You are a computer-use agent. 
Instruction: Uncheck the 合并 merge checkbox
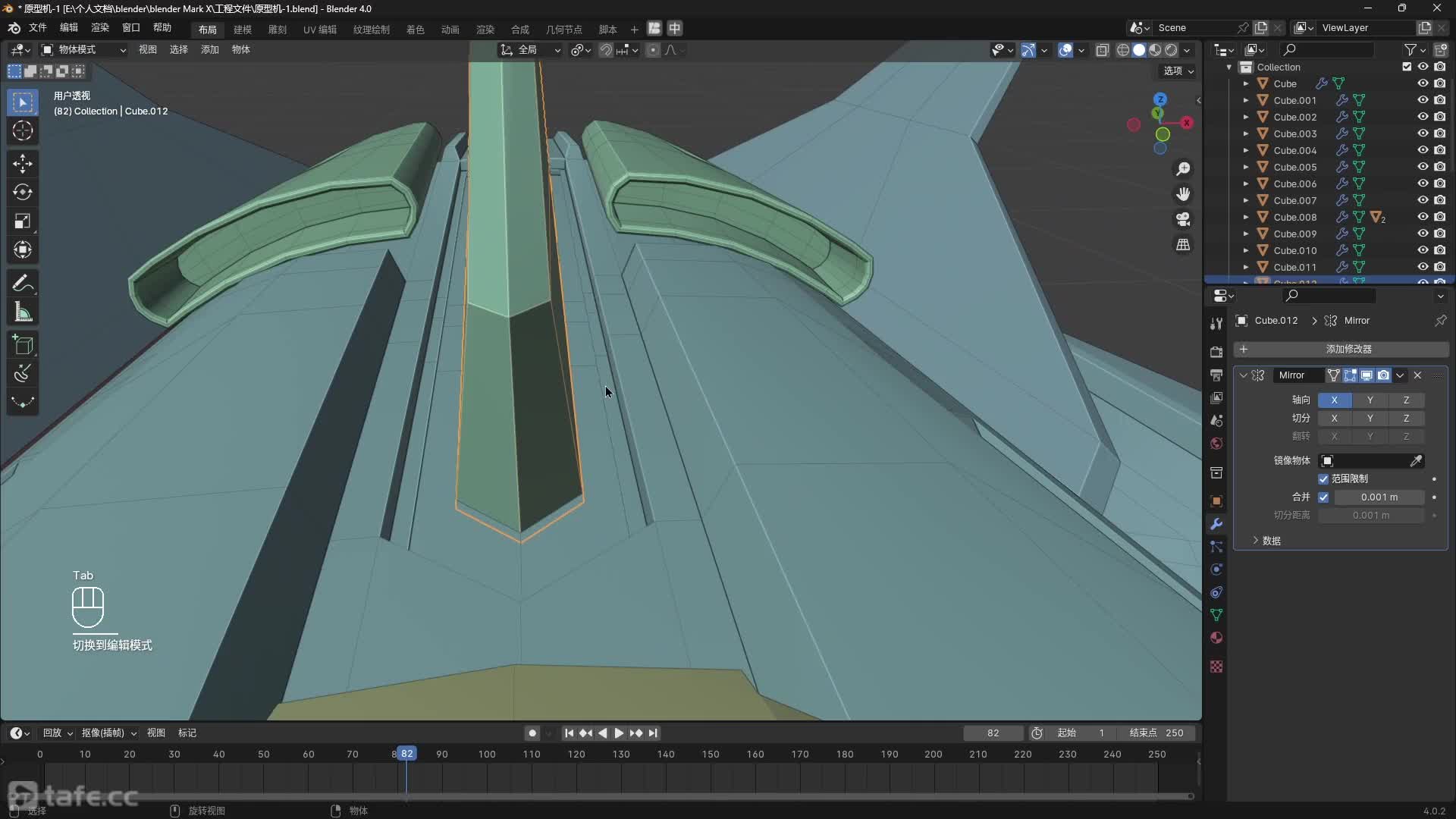[1323, 497]
